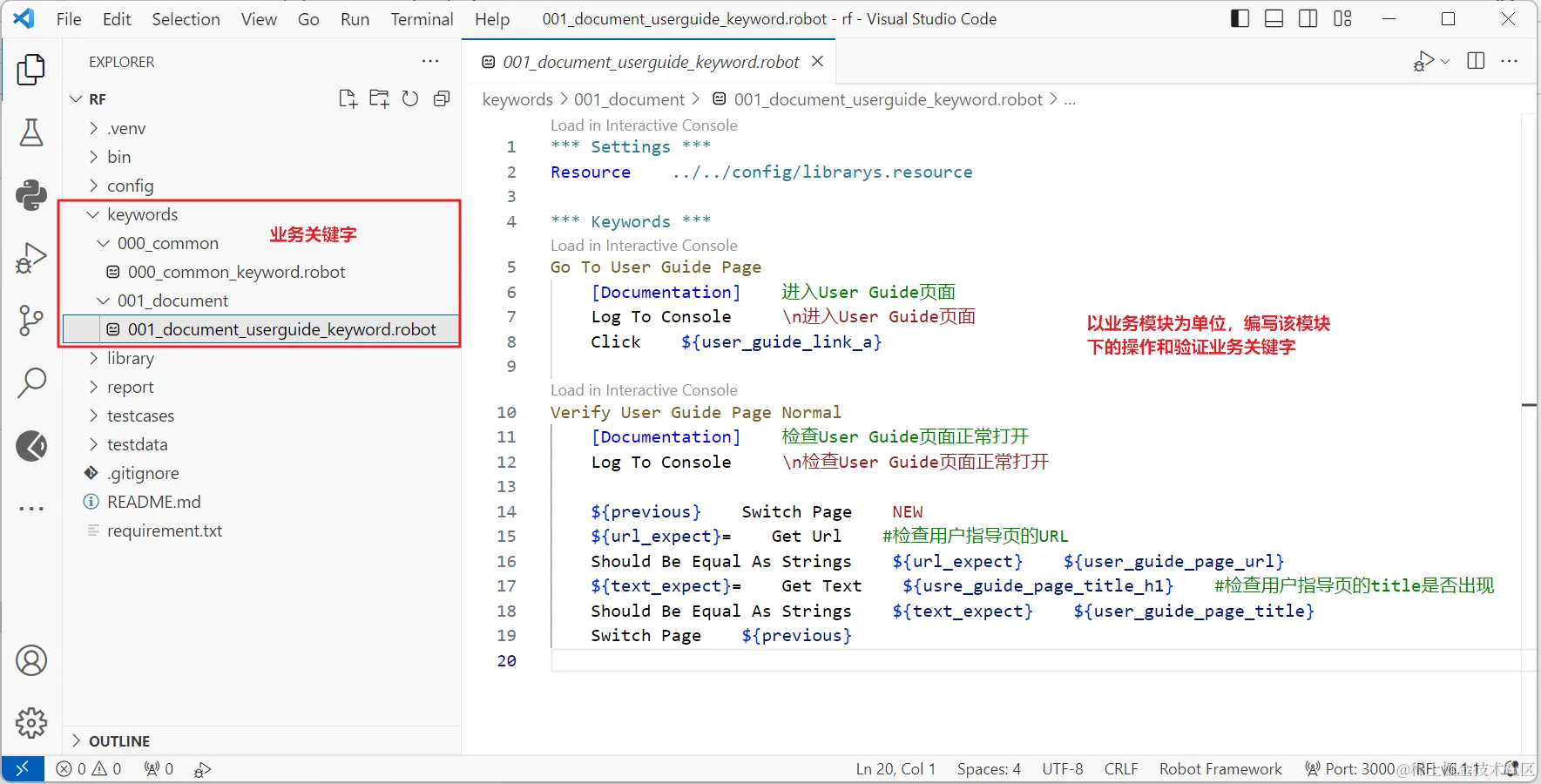The image size is (1541, 784).
Task: Change end of line sequence CRLF
Action: coord(1121,769)
